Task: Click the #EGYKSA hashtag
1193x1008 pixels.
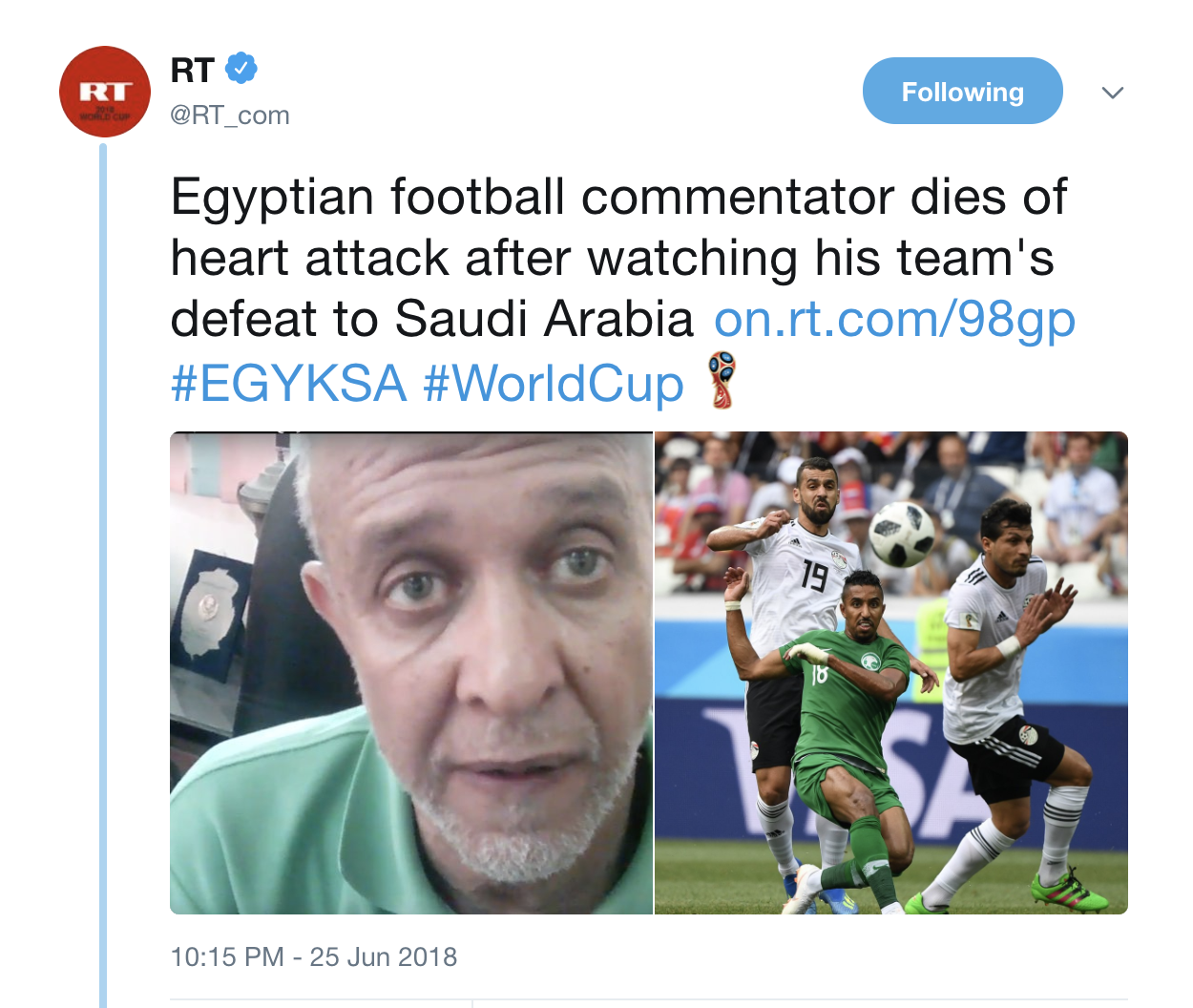Action: pyautogui.click(x=288, y=384)
